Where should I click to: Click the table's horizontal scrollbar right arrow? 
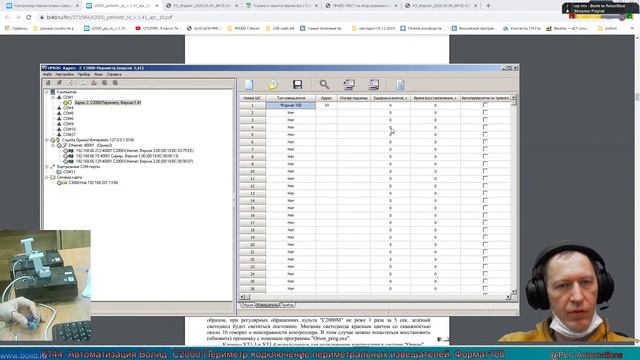tap(508, 297)
